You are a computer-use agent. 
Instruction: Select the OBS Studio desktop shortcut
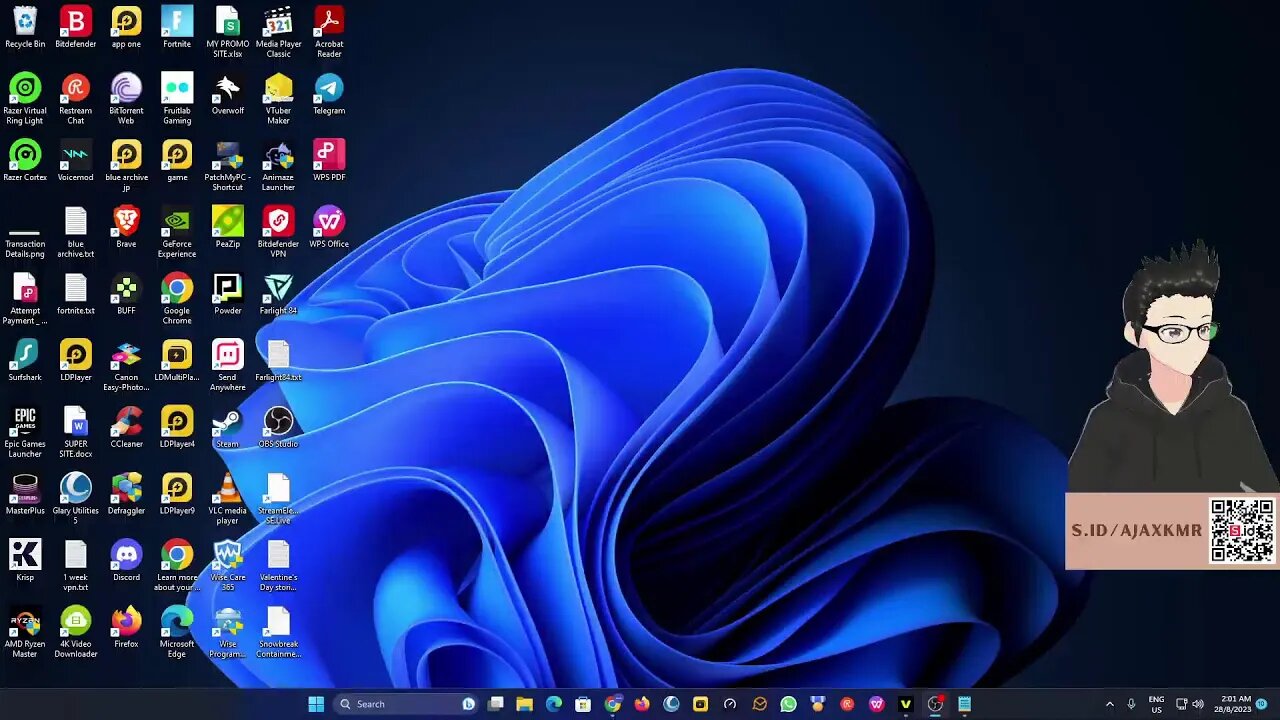(x=278, y=427)
